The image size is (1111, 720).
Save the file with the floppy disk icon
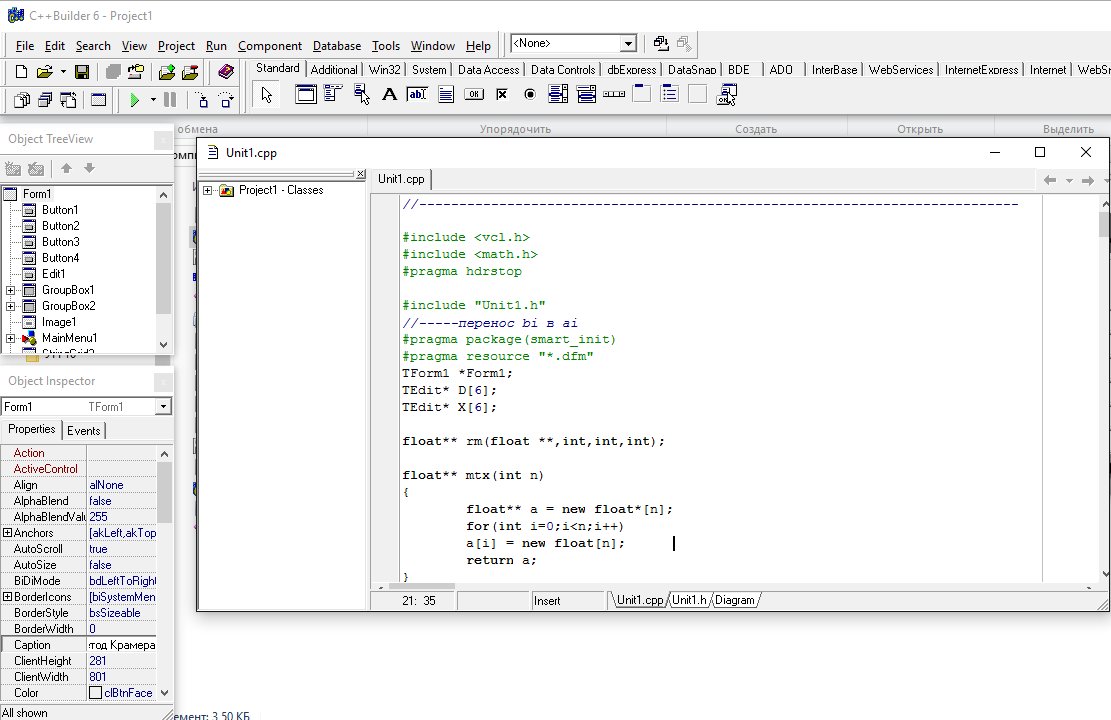tap(82, 72)
